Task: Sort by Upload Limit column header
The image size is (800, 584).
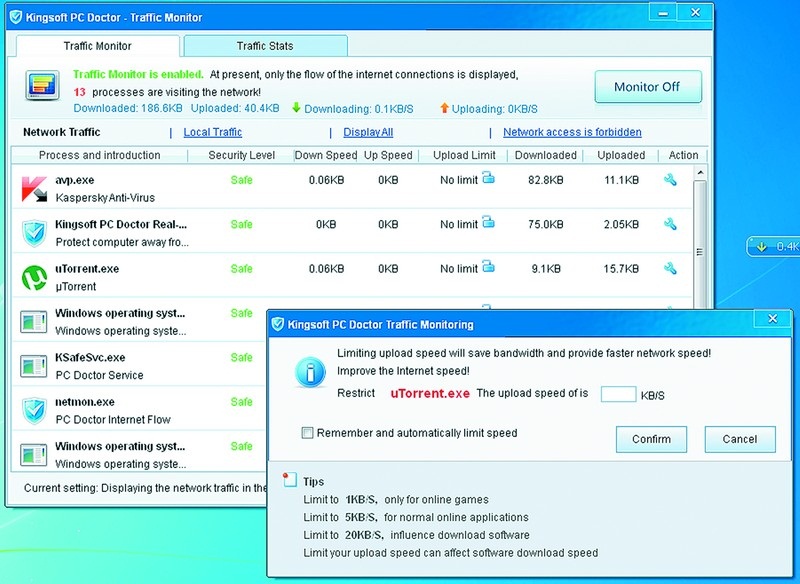Action: click(464, 155)
